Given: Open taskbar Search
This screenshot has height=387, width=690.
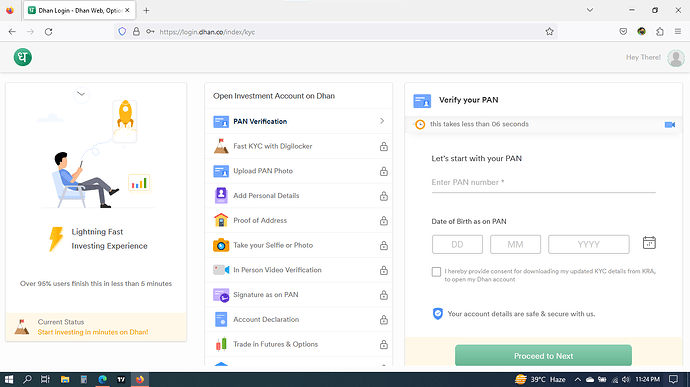Looking at the screenshot, I should click(x=27, y=379).
